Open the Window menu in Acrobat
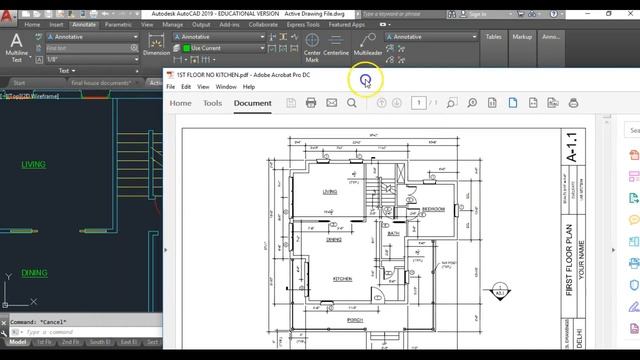 (226, 87)
